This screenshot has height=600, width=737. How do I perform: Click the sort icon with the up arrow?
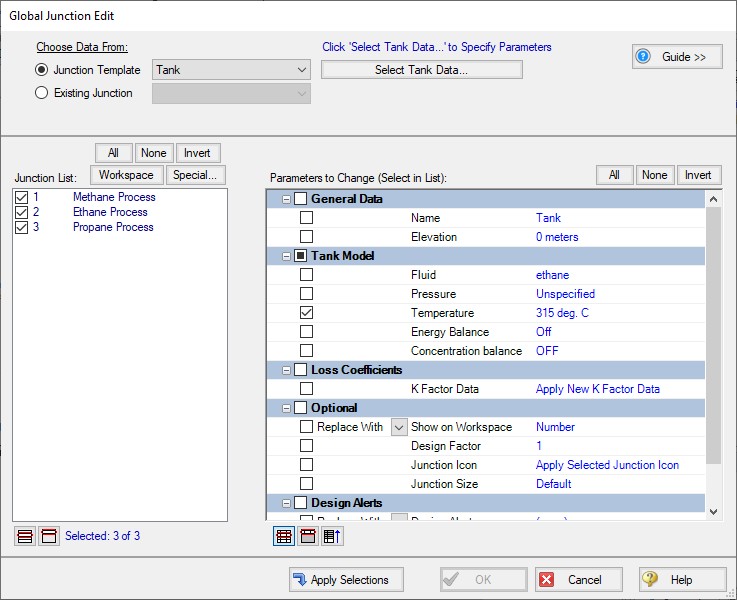(x=332, y=536)
